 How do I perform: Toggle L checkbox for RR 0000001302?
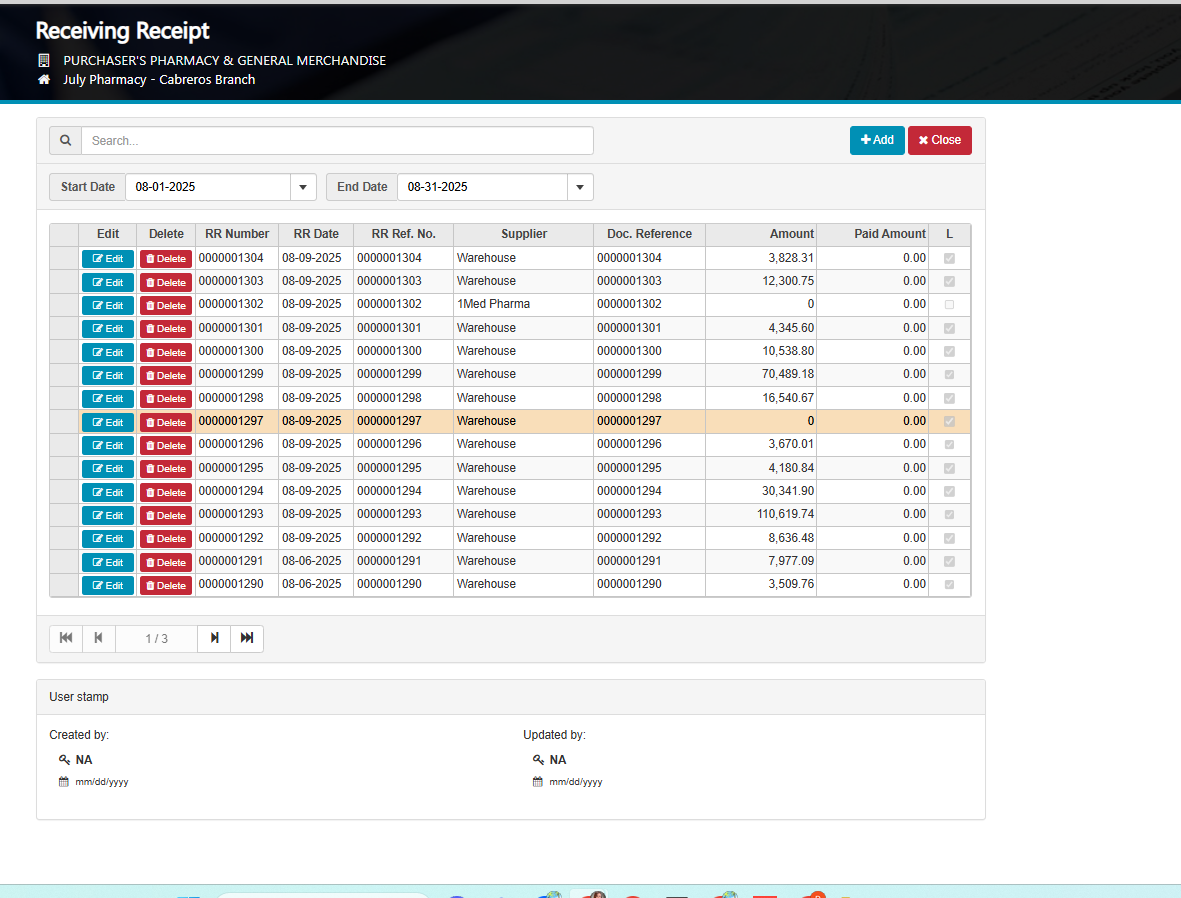pos(949,304)
